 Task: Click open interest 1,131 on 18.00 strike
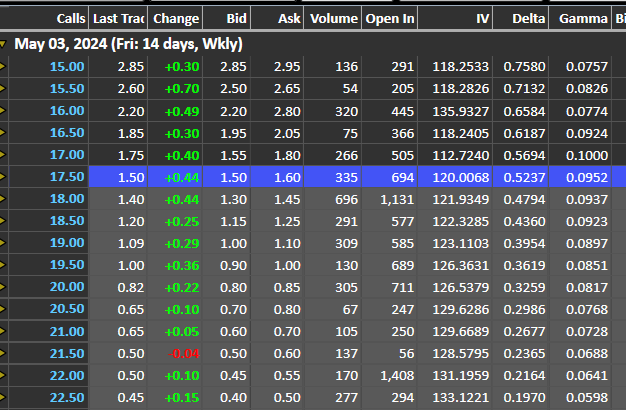(x=397, y=199)
